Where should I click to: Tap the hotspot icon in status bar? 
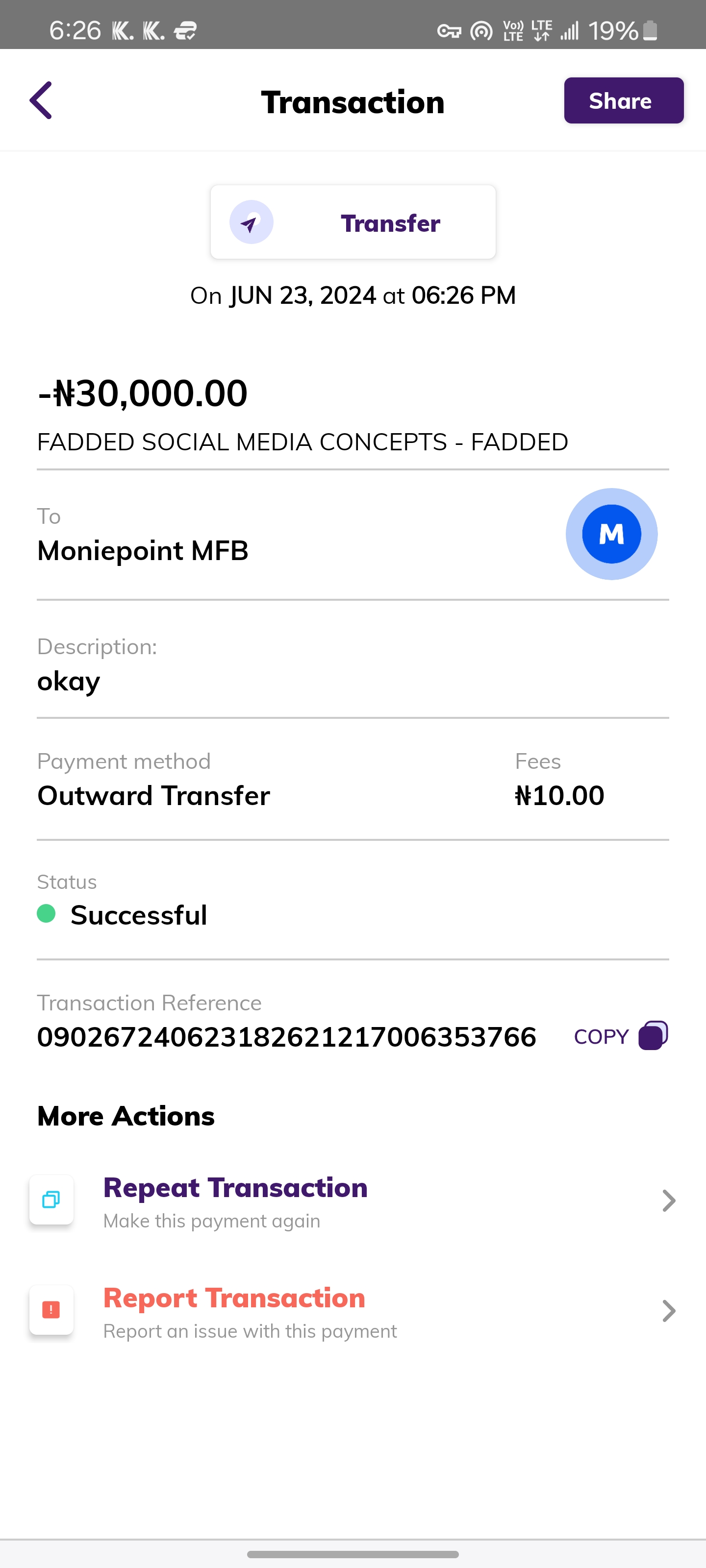click(x=481, y=30)
